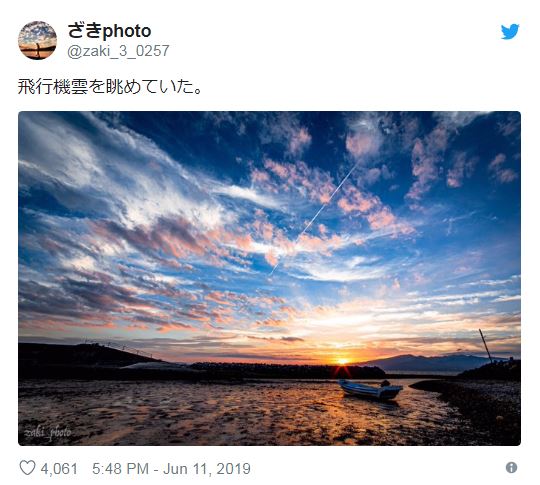Open the 5:48 PM - Jun 11, 2019 timestamp

tap(171, 468)
